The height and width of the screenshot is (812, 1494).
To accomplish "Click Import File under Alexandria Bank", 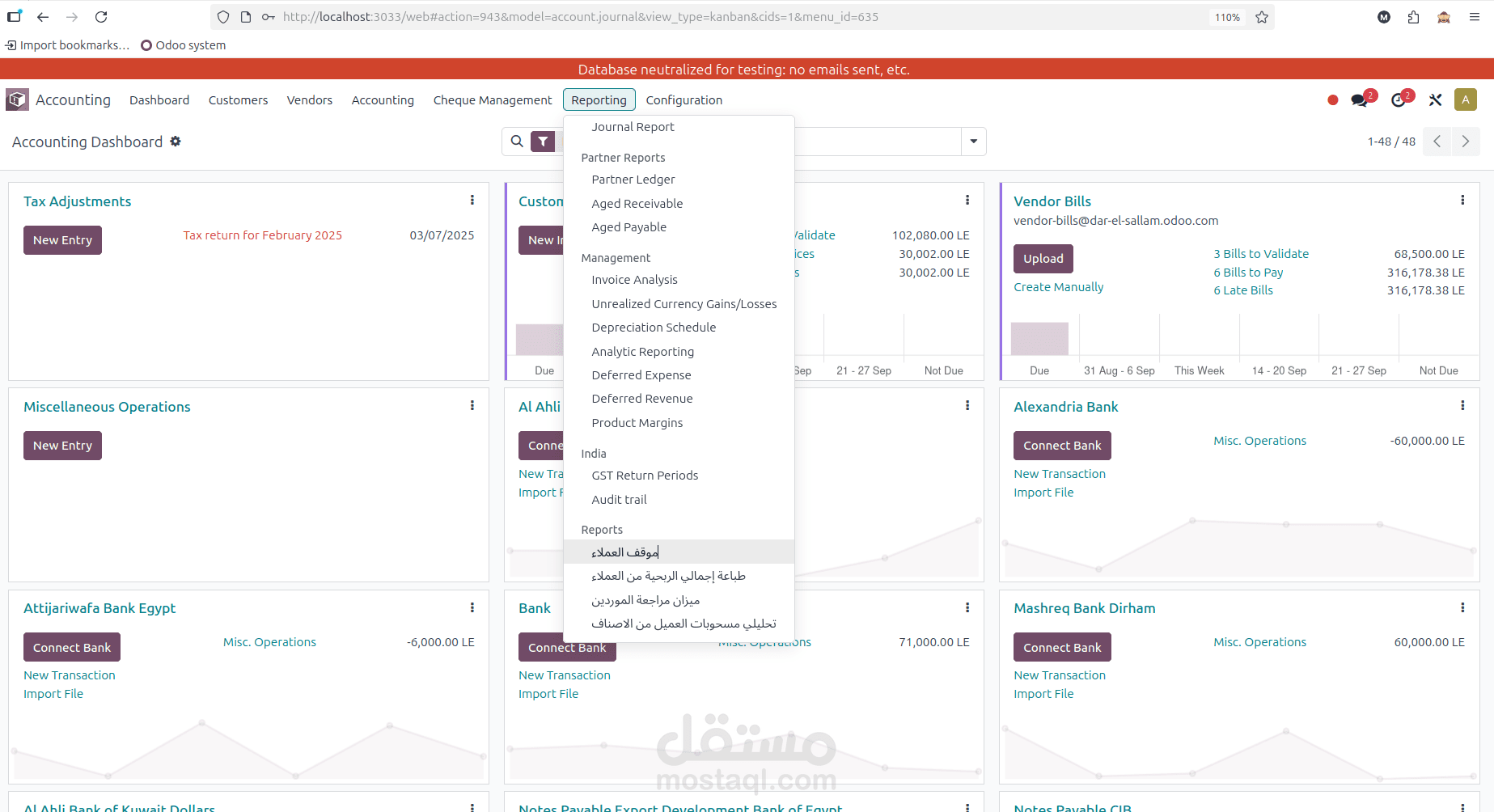I will (x=1043, y=493).
